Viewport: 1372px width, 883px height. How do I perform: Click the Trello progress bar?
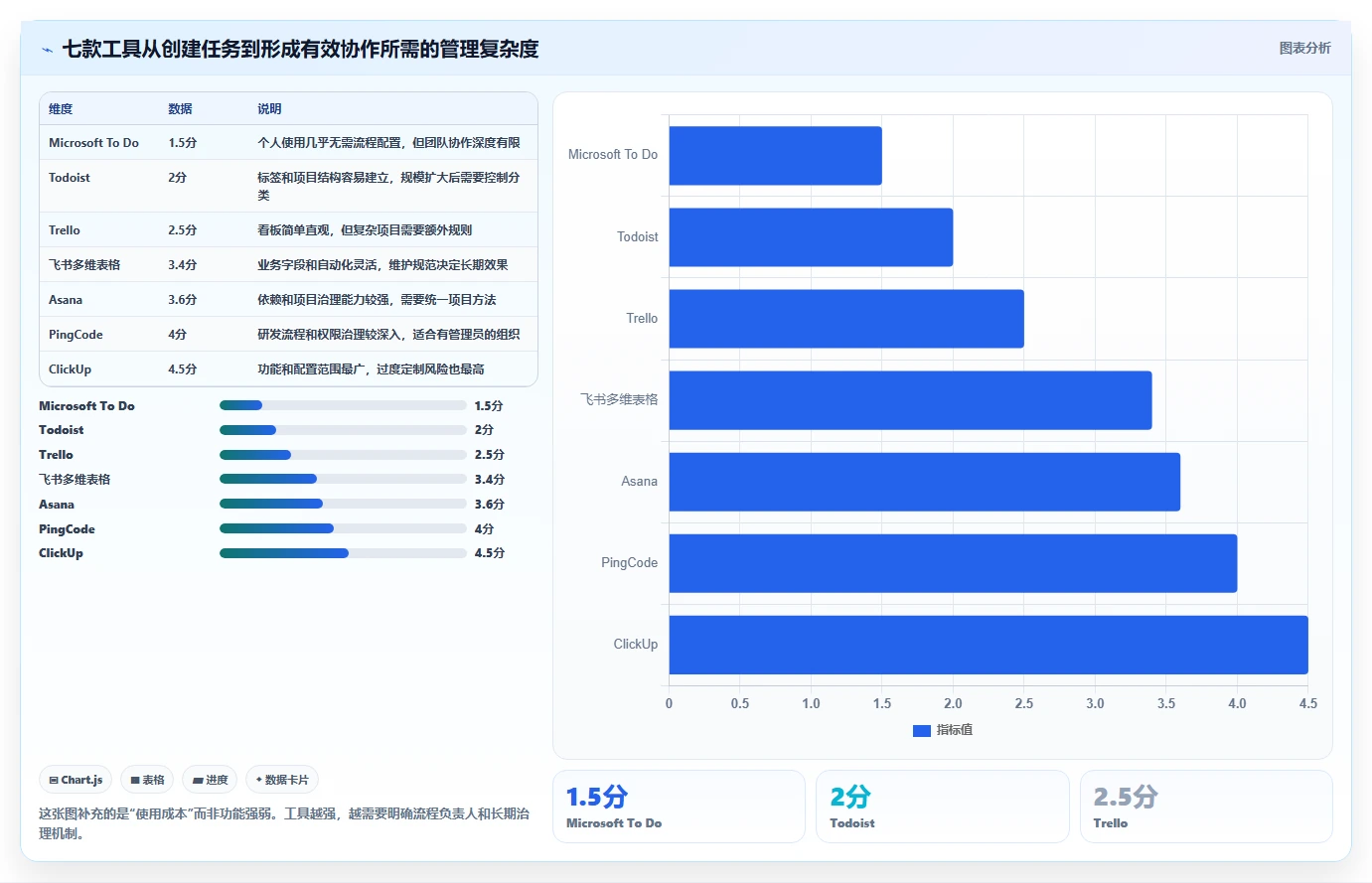[343, 455]
